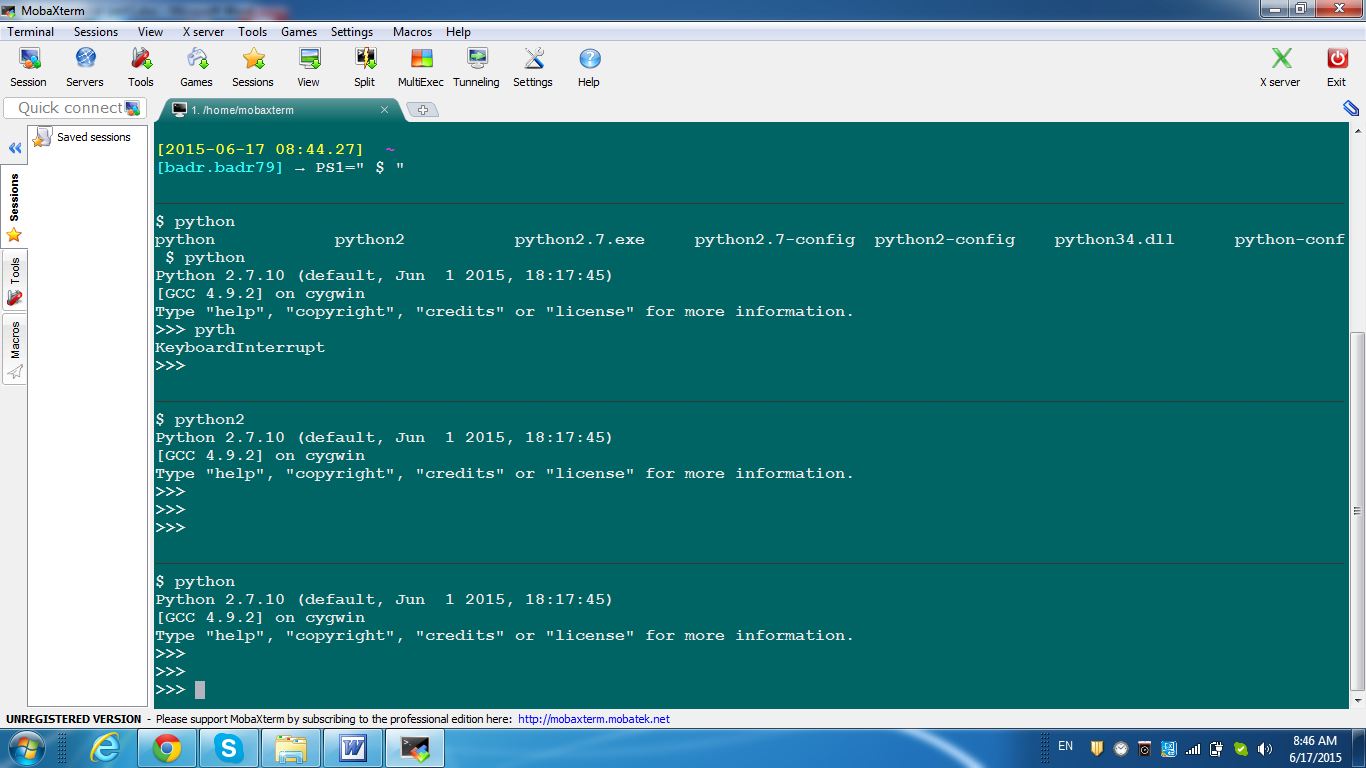Open the X server menu
Viewport: 1366px width, 768px height.
(x=203, y=32)
